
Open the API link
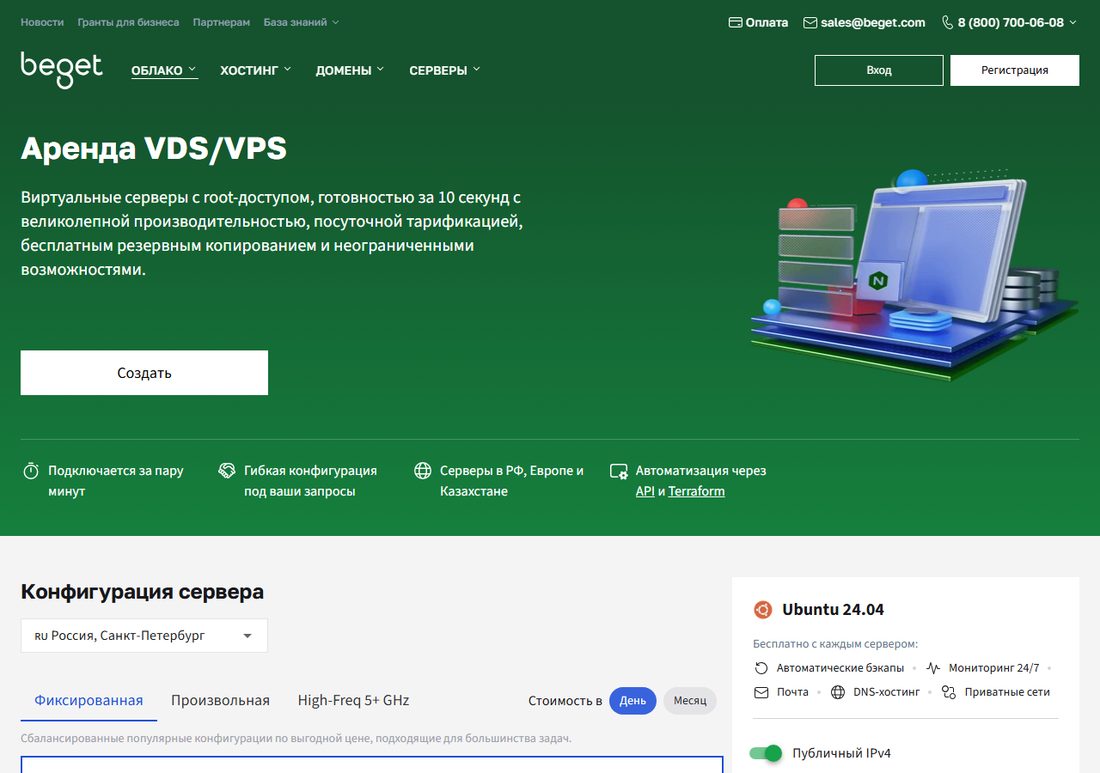coord(645,491)
